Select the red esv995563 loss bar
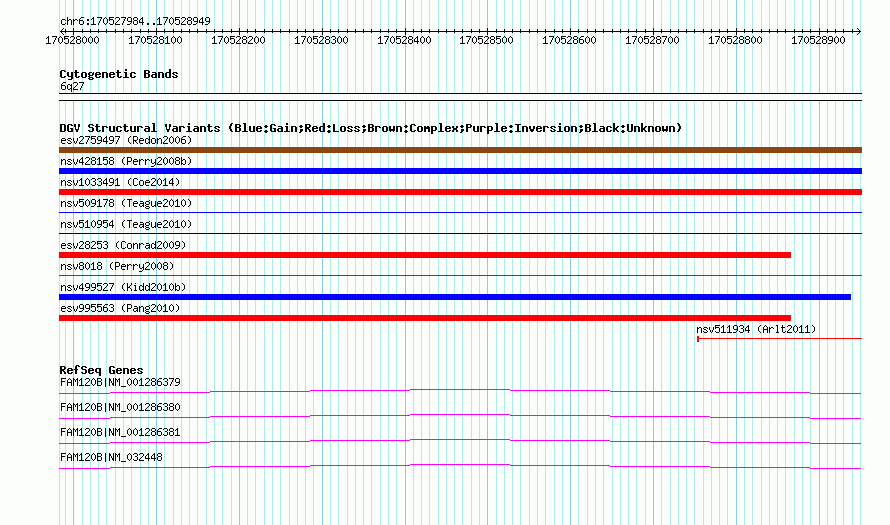Image resolution: width=890 pixels, height=525 pixels. pos(425,318)
